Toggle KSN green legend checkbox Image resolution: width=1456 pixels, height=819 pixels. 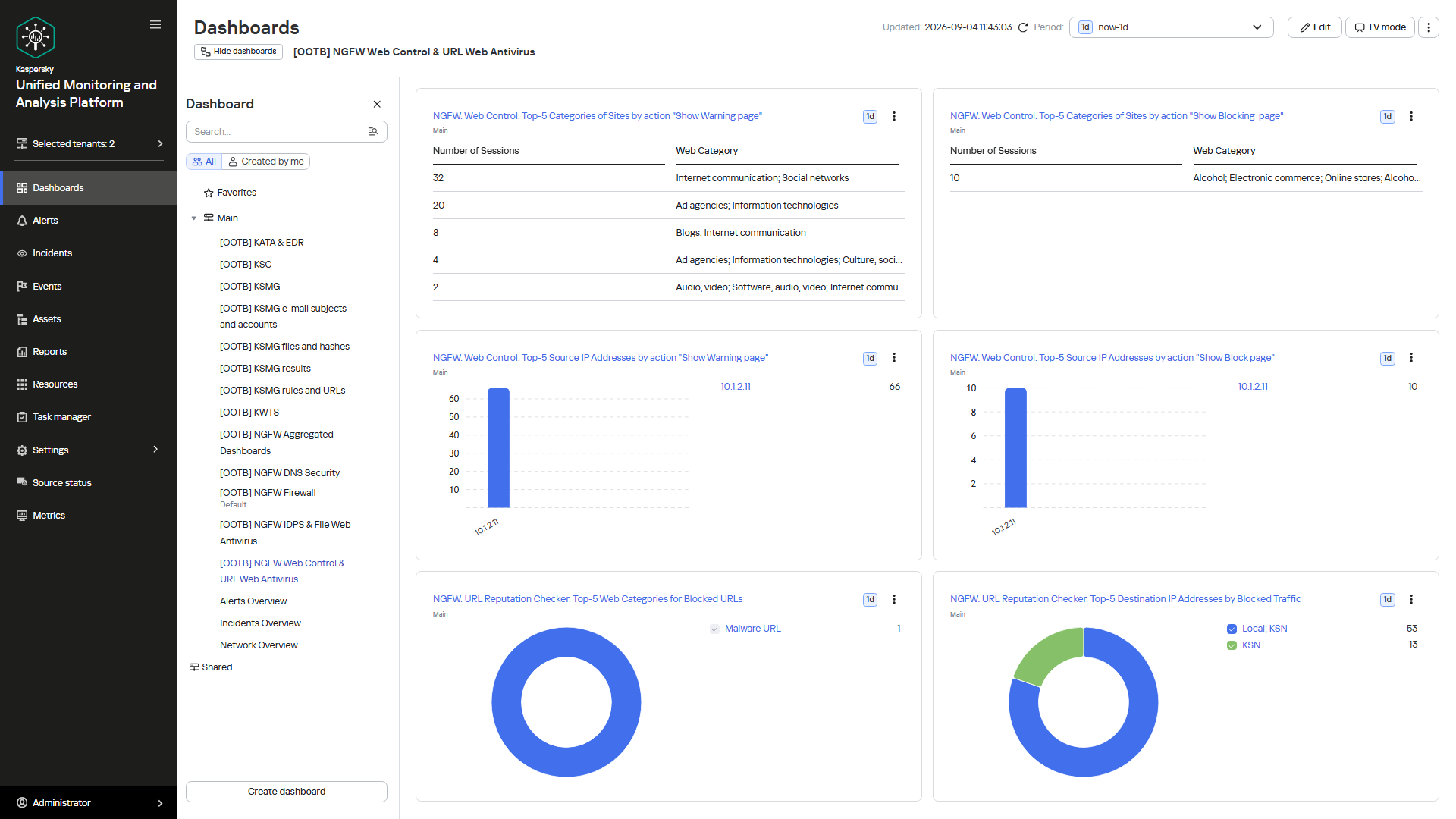tap(1232, 645)
